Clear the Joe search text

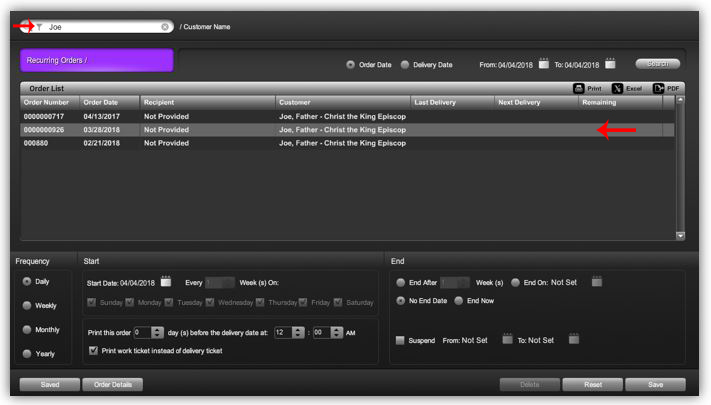pos(165,27)
